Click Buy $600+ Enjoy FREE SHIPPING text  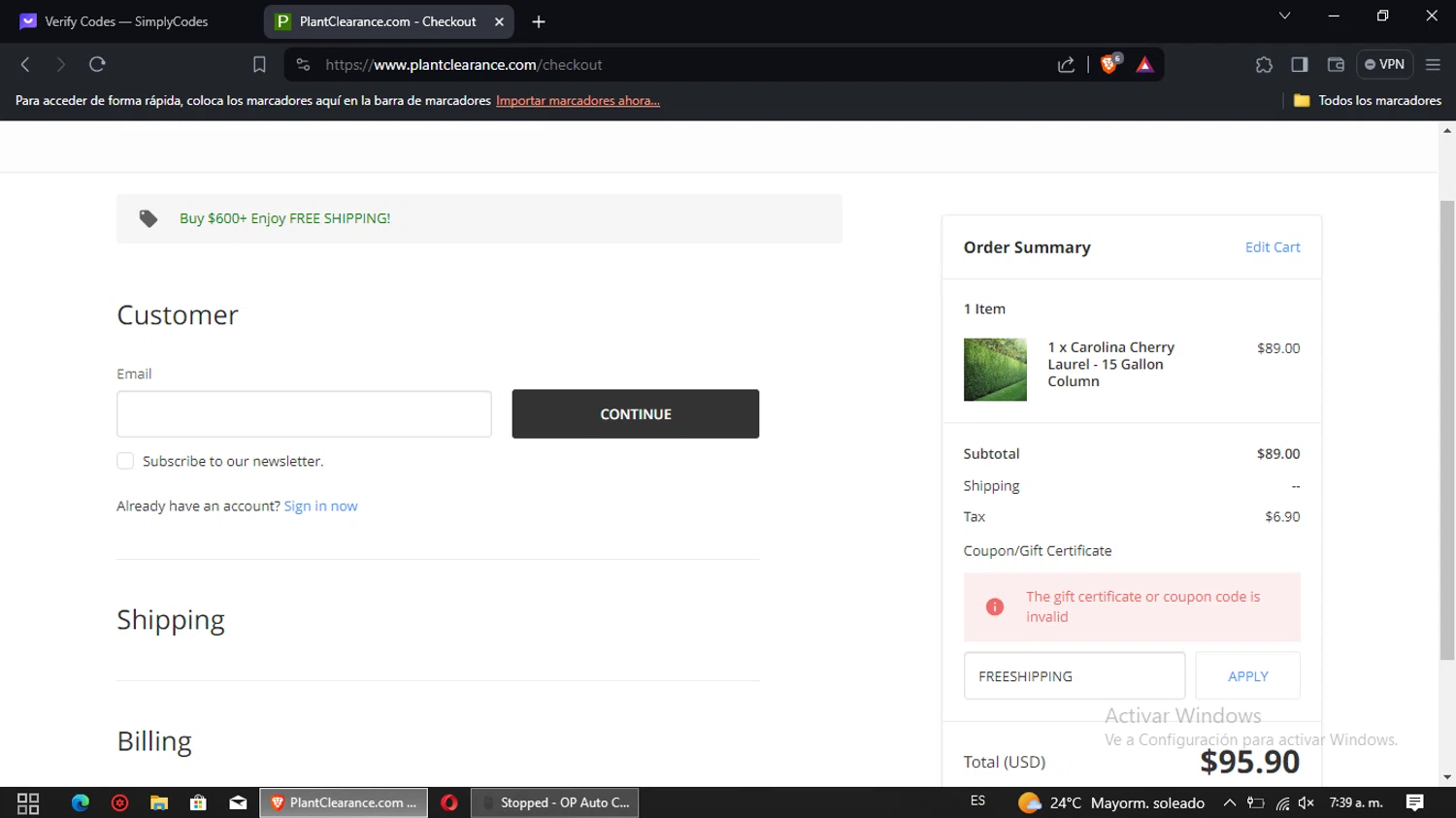click(284, 218)
